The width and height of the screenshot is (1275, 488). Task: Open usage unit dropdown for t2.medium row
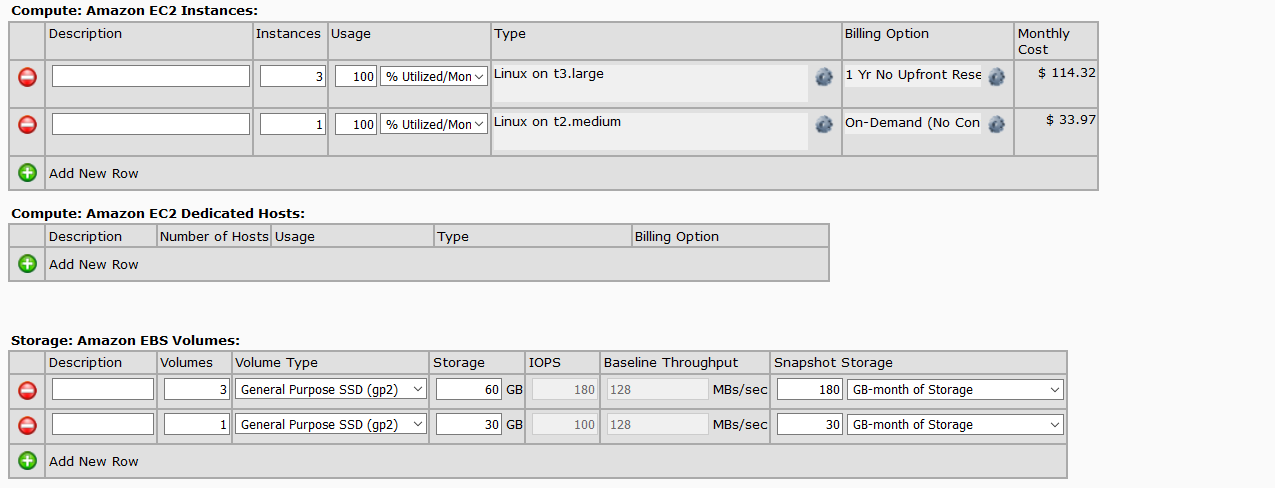pyautogui.click(x=434, y=124)
